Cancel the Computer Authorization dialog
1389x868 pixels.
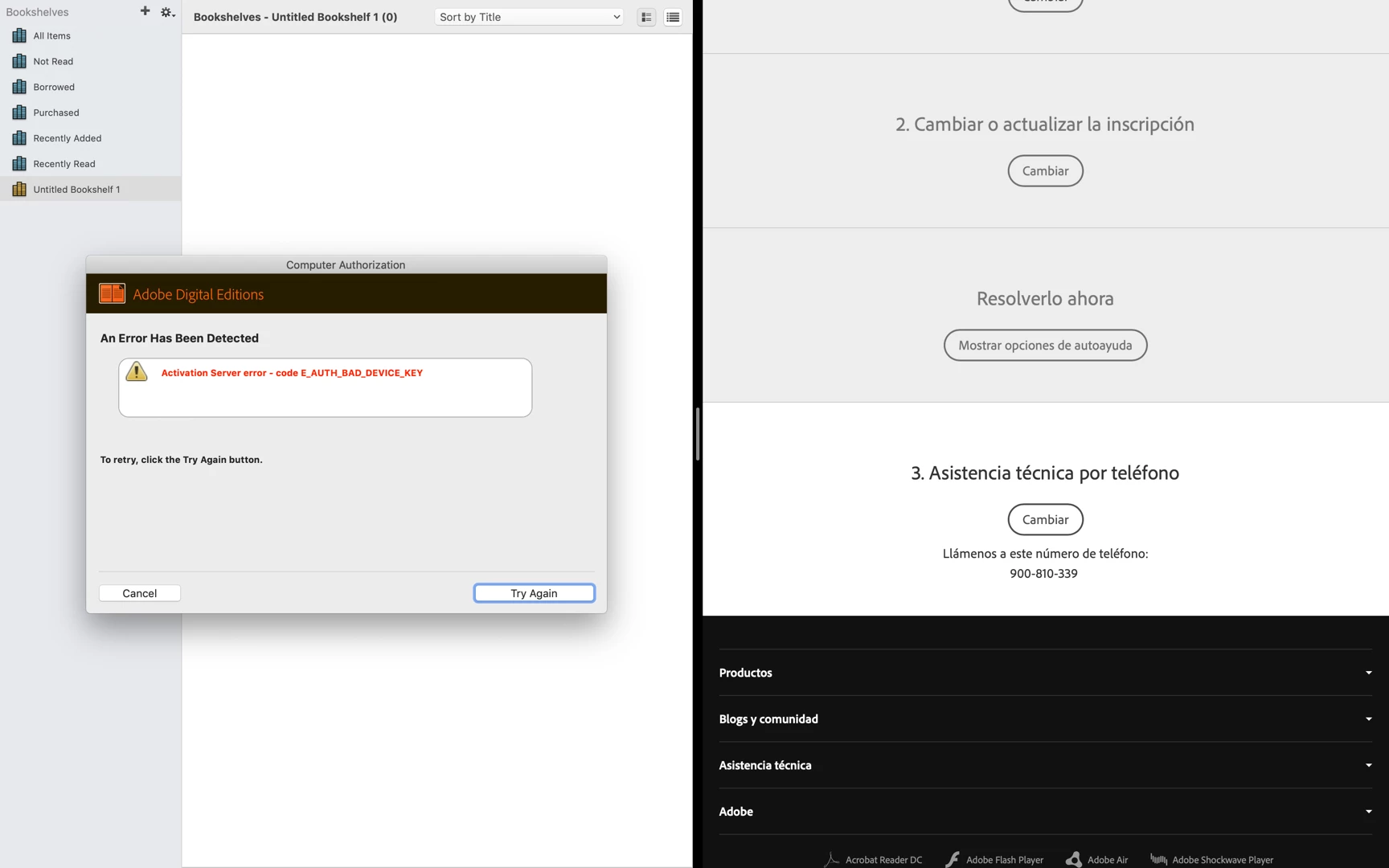click(140, 593)
